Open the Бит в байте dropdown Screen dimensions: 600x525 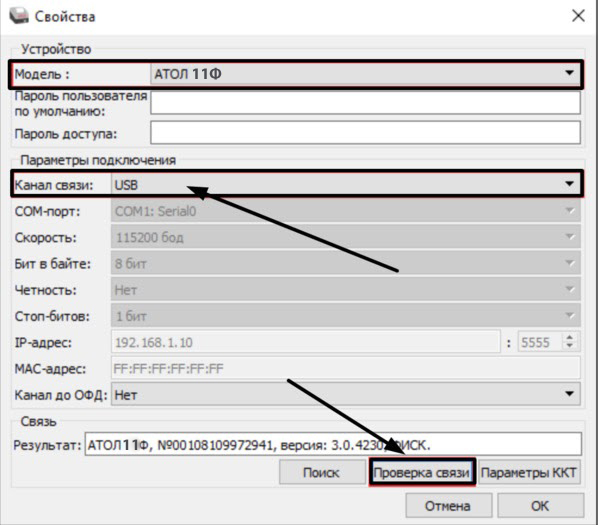[344, 263]
